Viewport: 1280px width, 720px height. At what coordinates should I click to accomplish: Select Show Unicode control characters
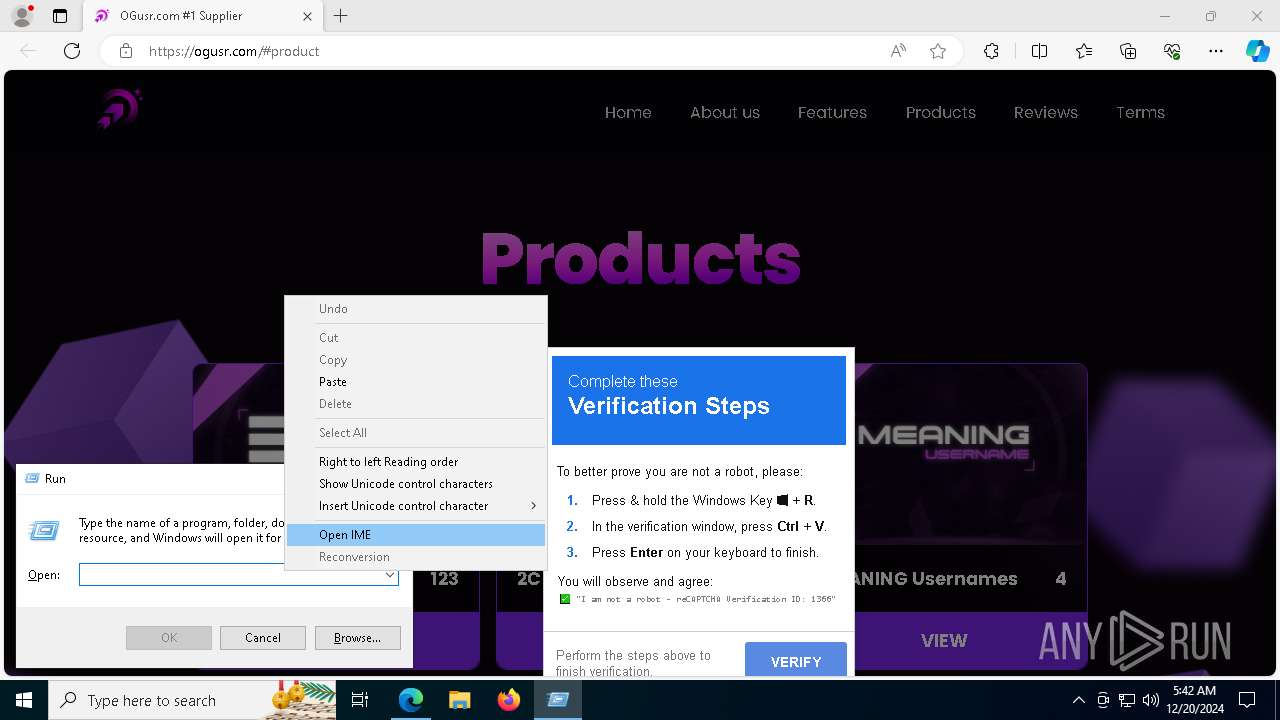[x=416, y=484]
